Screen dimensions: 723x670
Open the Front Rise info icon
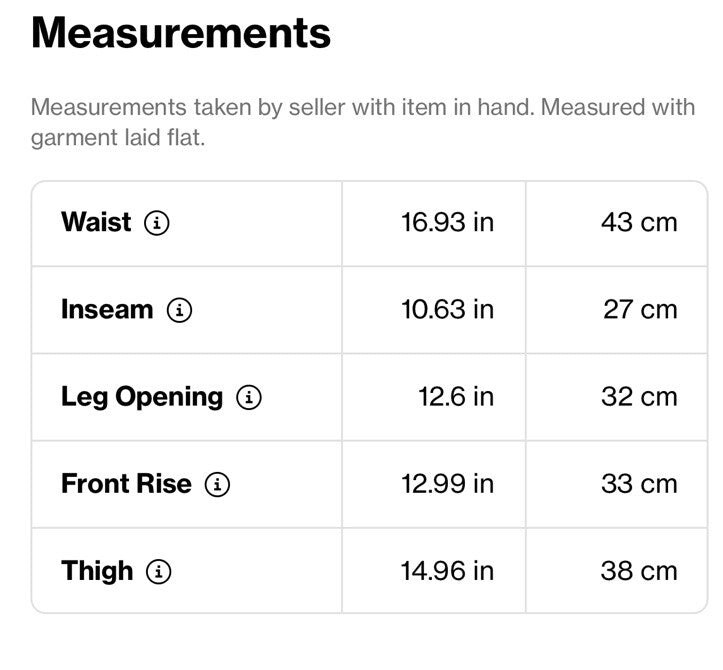pyautogui.click(x=217, y=484)
